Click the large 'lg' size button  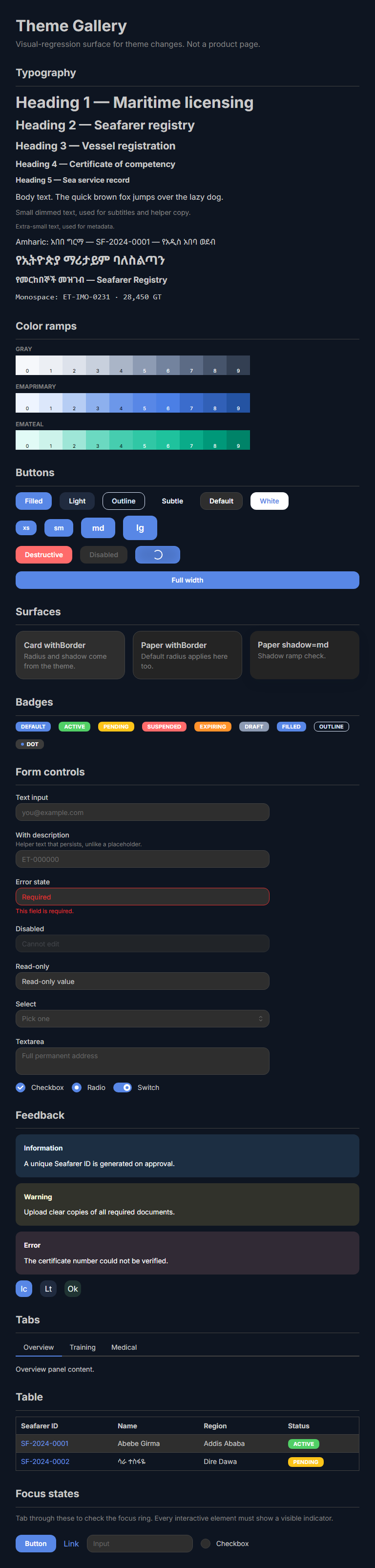pos(140,528)
